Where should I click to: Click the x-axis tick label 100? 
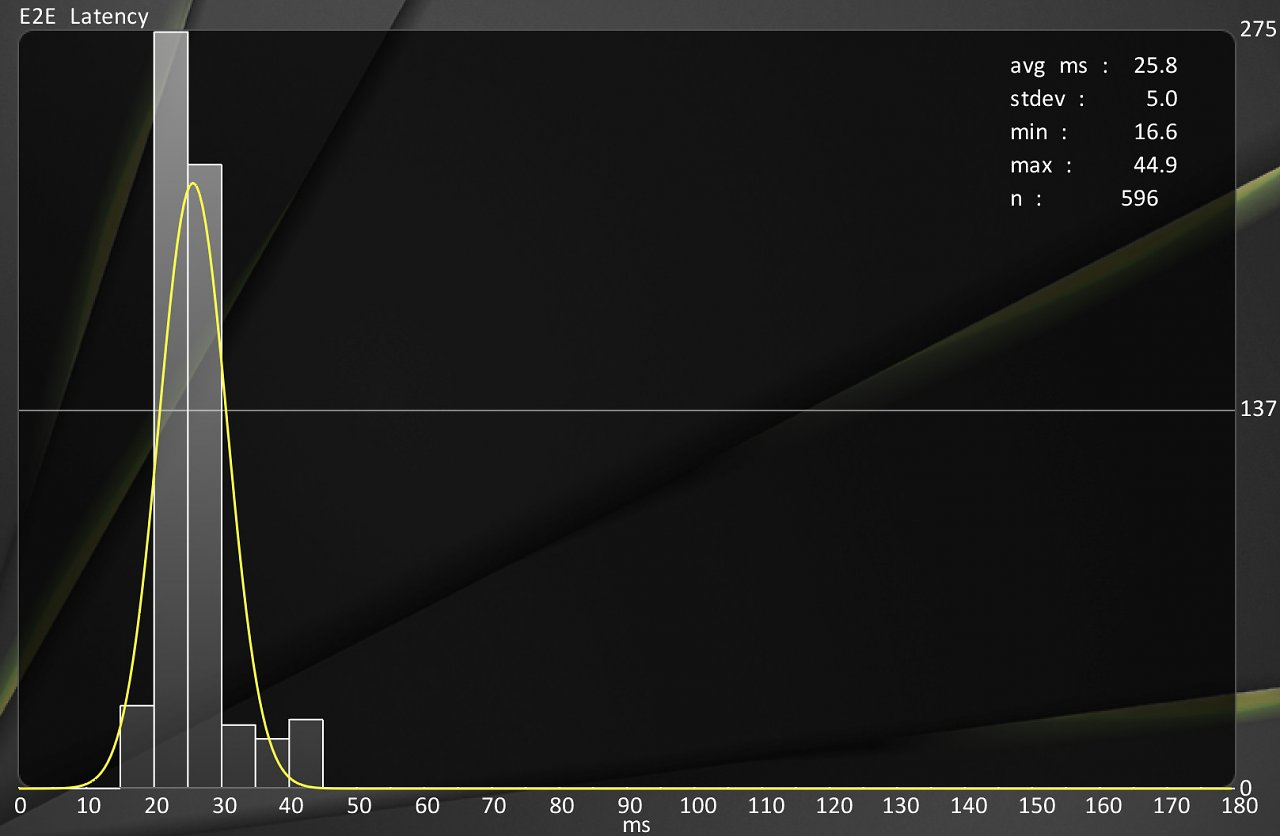pos(697,805)
